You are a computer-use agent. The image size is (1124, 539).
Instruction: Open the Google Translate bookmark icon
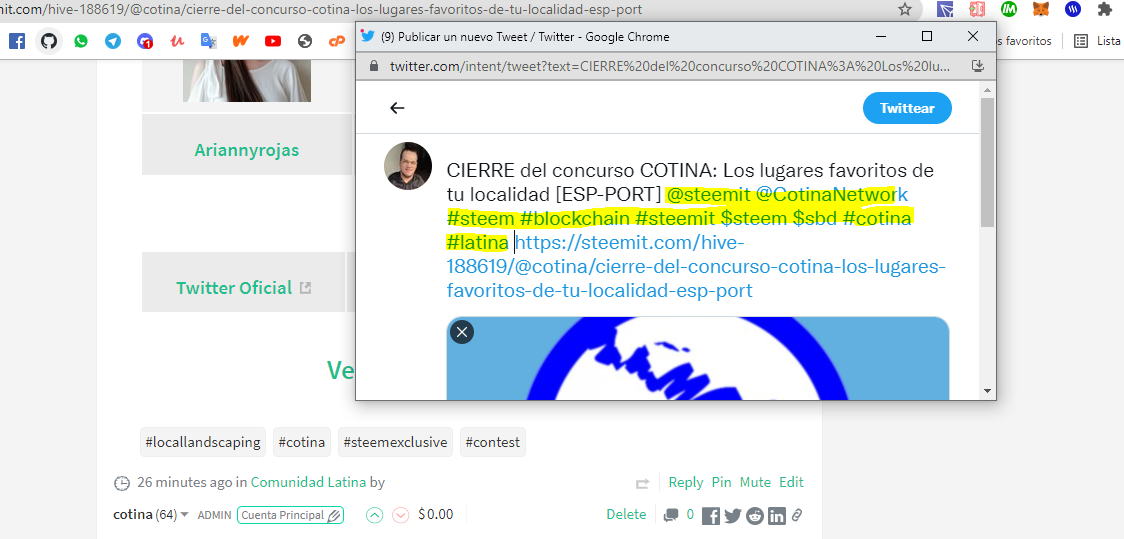[209, 41]
